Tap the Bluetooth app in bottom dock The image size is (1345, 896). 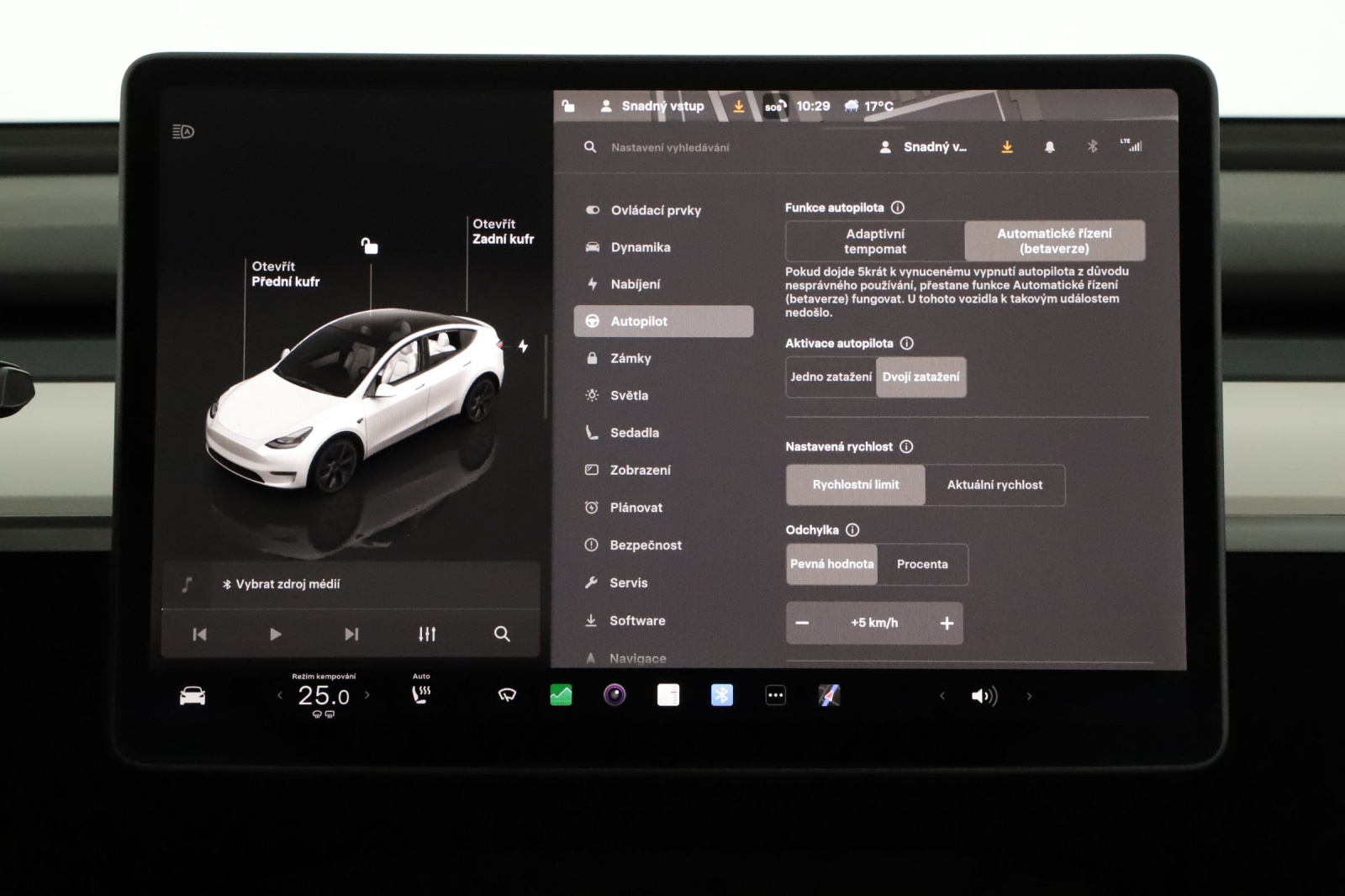721,695
